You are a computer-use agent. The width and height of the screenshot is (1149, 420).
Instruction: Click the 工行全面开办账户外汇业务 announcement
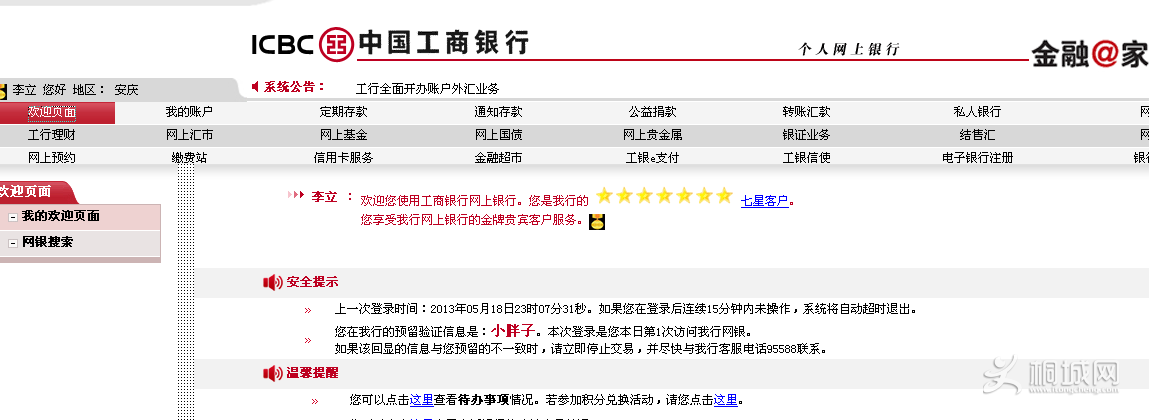[x=427, y=89]
